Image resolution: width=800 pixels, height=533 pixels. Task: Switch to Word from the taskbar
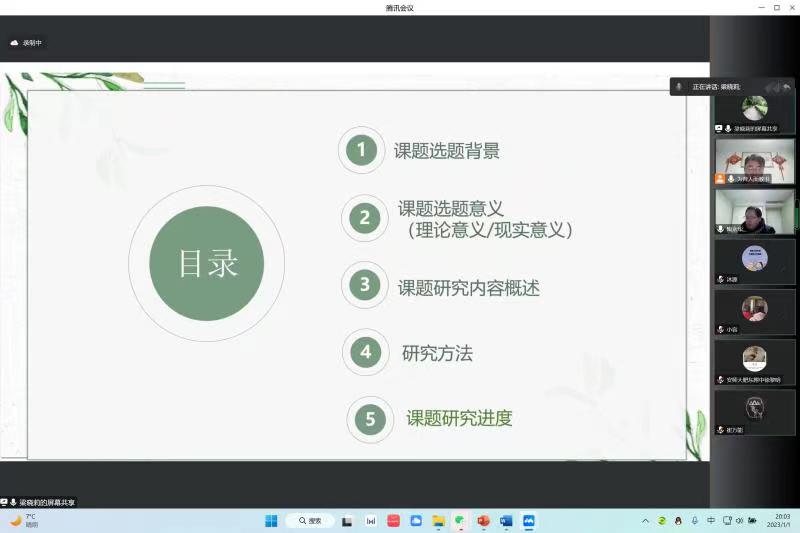pos(506,521)
